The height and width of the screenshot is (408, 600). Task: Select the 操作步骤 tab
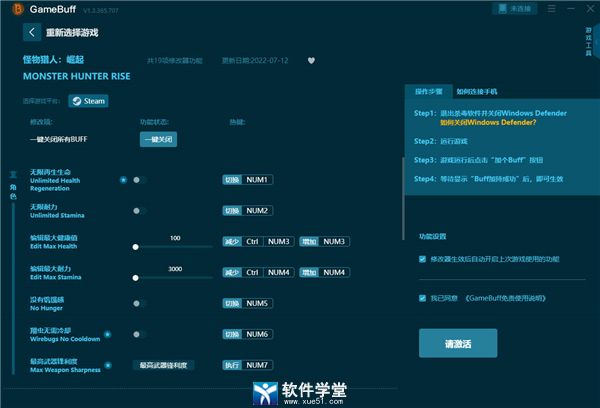(x=431, y=91)
